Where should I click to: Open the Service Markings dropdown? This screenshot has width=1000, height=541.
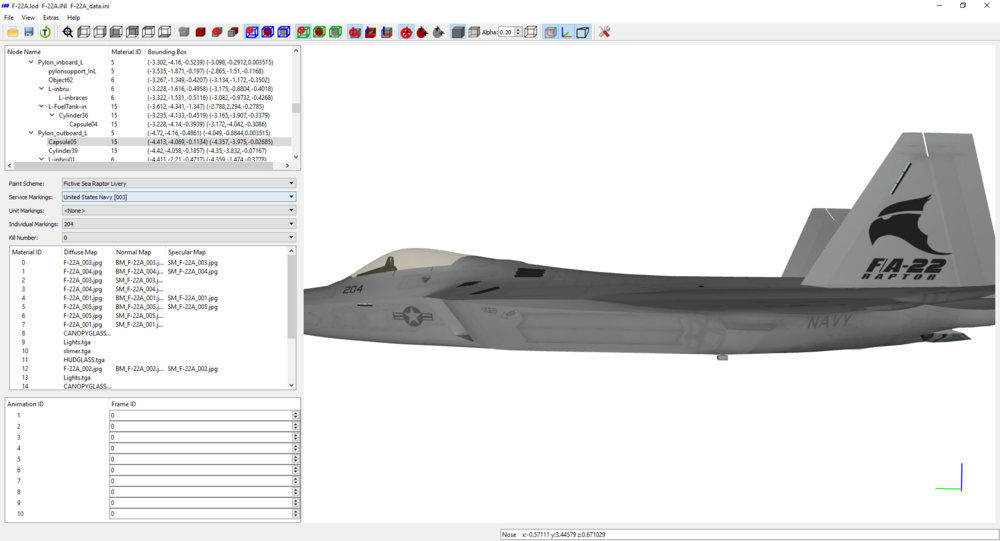[x=179, y=196]
